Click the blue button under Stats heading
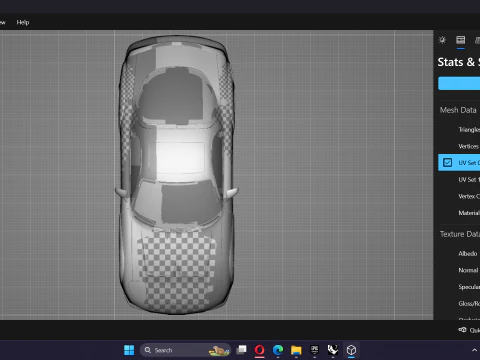 click(459, 83)
